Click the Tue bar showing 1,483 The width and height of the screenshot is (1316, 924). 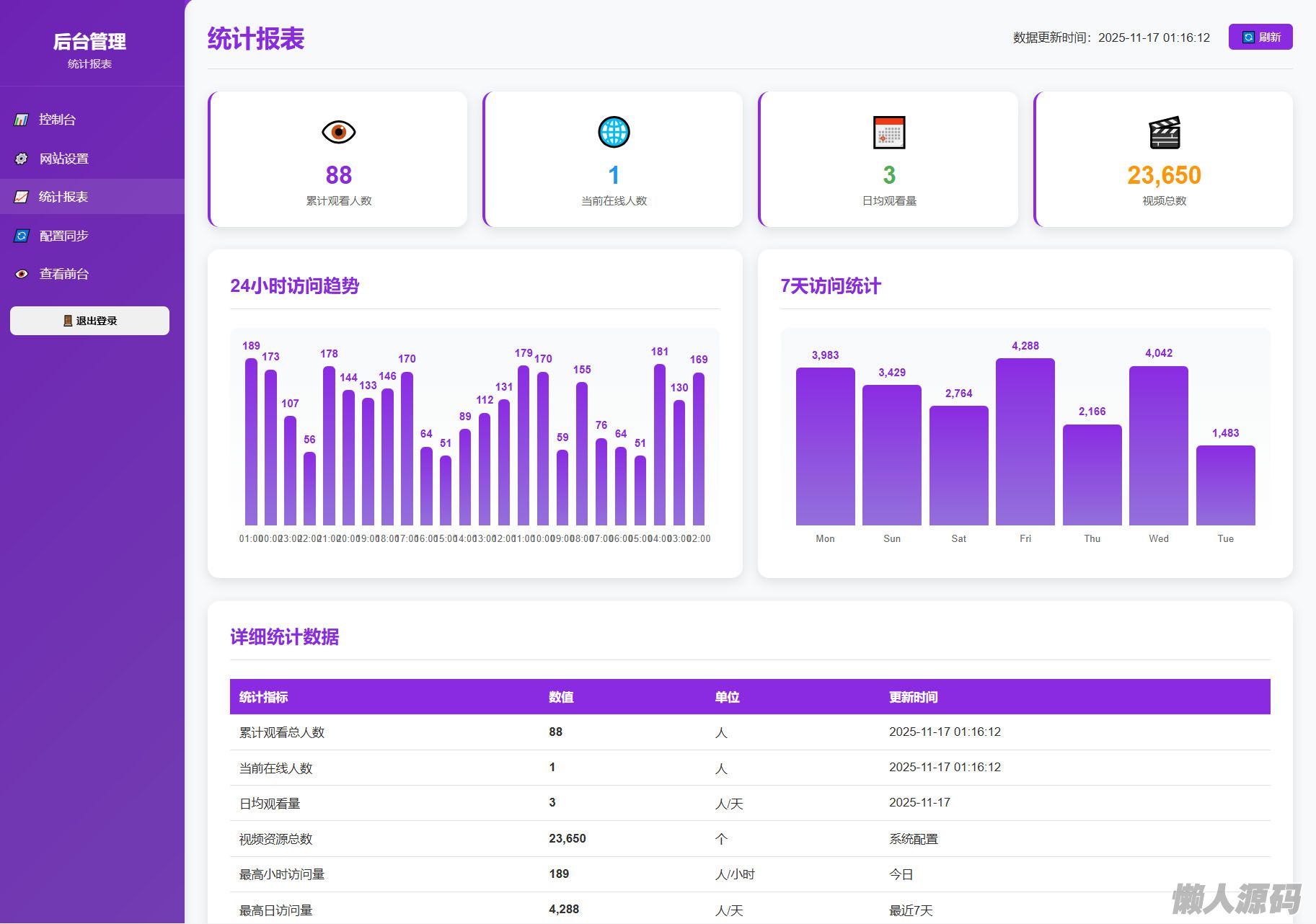(1225, 485)
